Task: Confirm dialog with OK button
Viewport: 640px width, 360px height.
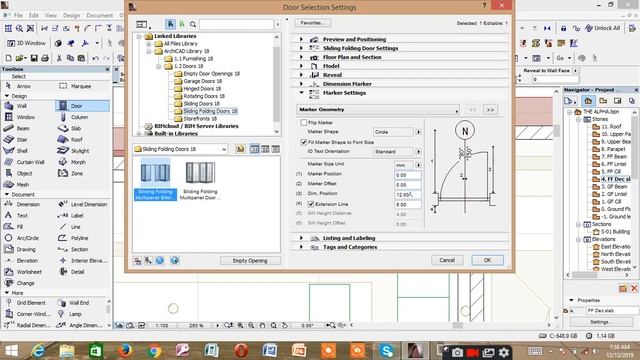Action: click(x=487, y=260)
